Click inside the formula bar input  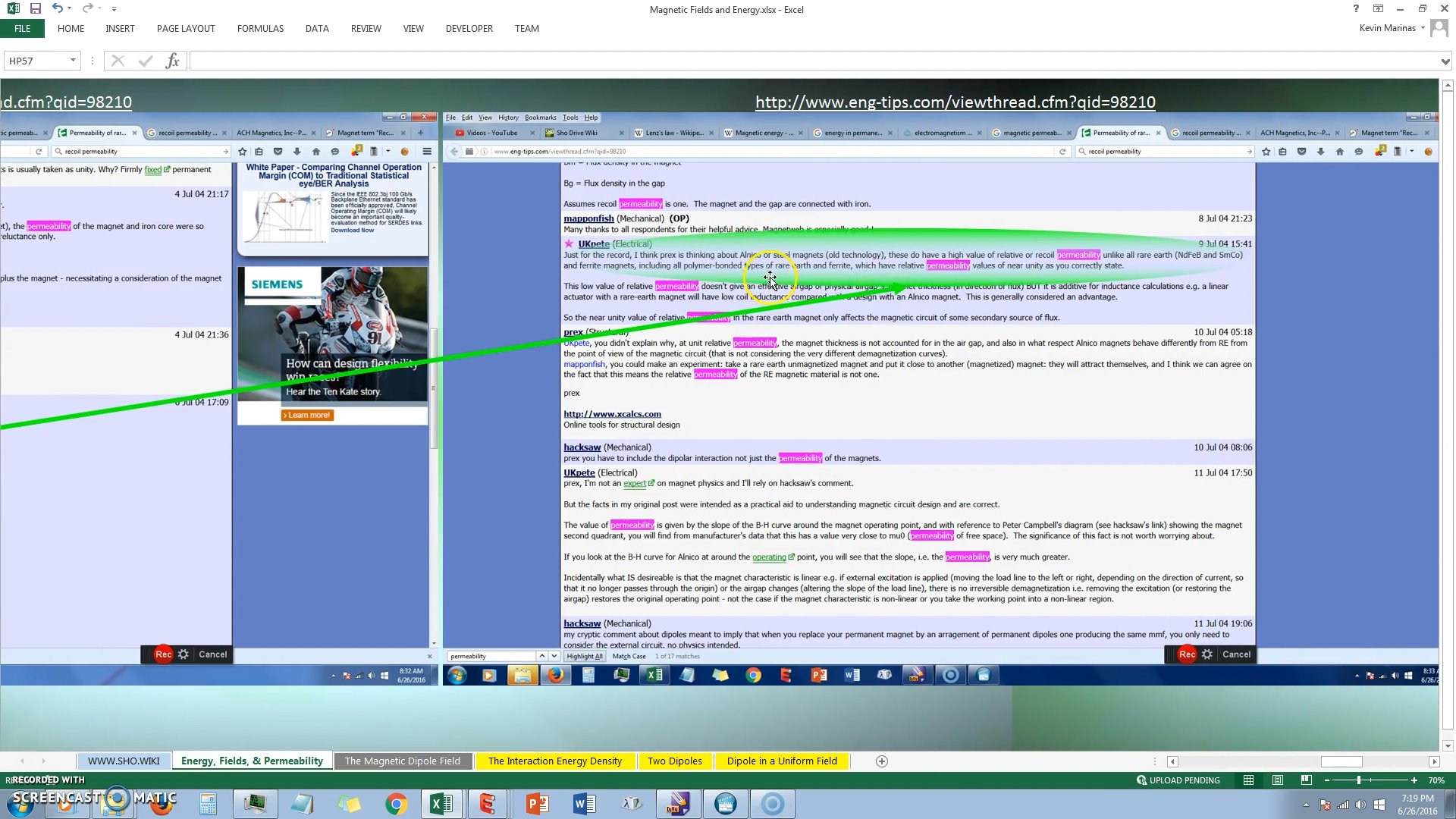coord(813,61)
